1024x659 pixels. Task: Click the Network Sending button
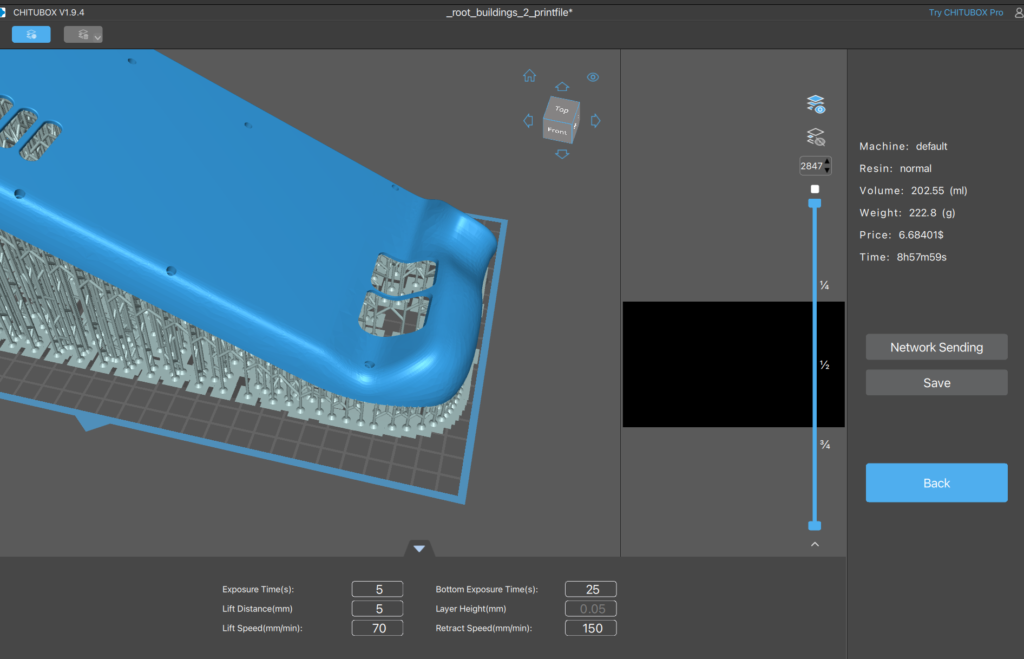pyautogui.click(x=936, y=347)
